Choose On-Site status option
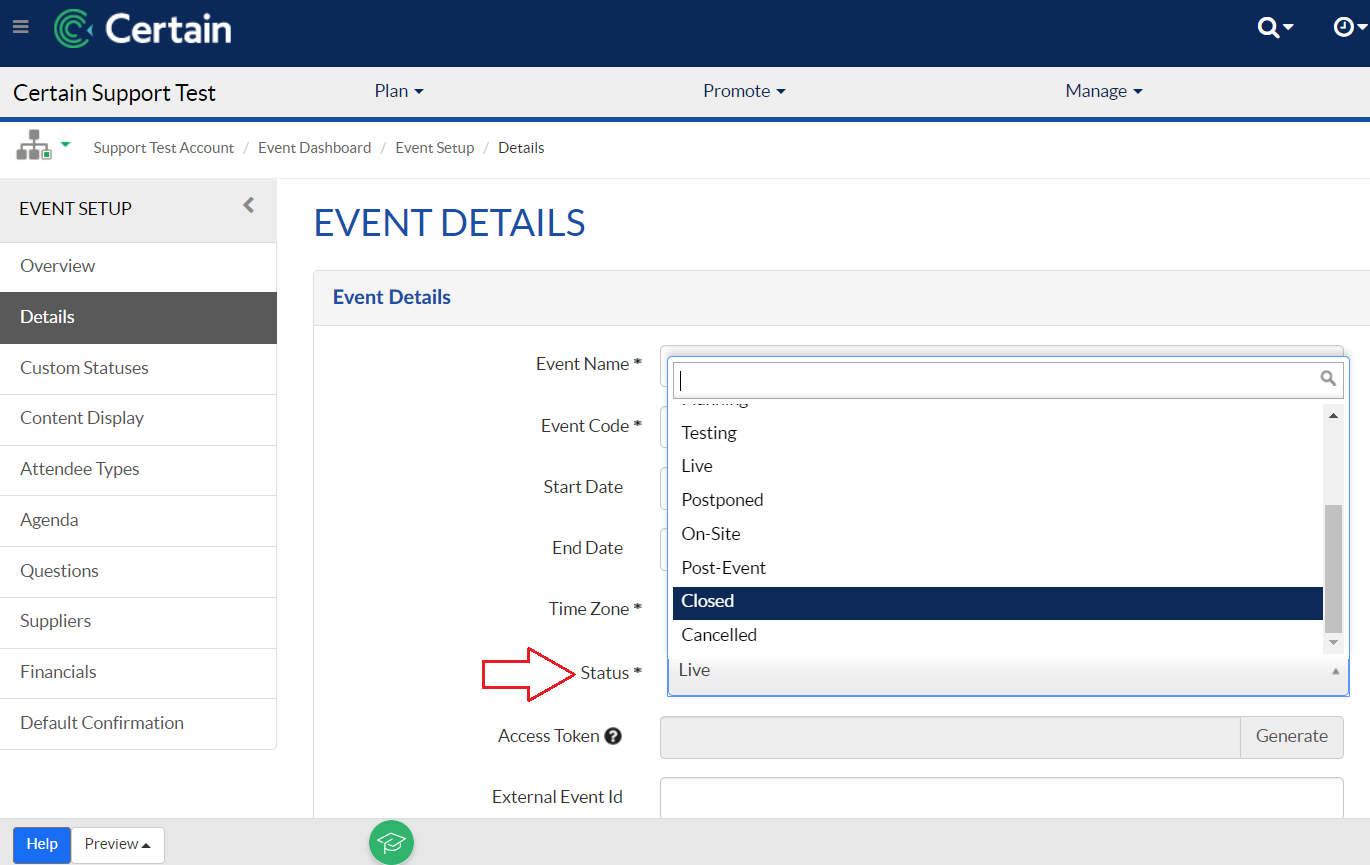This screenshot has width=1370, height=865. (998, 534)
